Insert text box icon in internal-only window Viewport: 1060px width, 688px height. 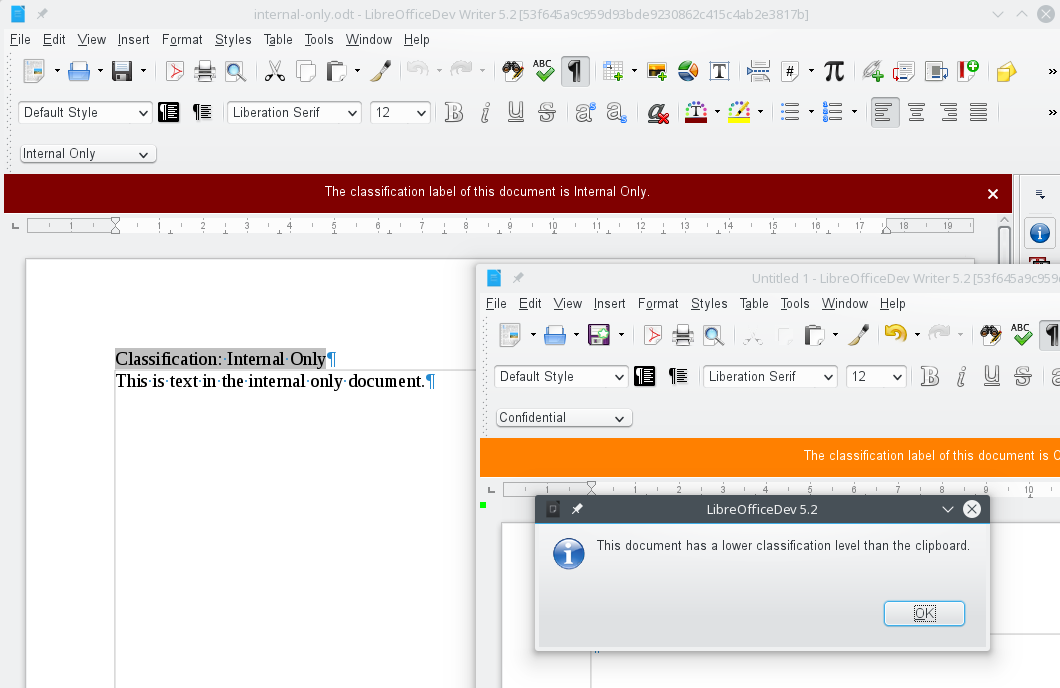coord(719,71)
